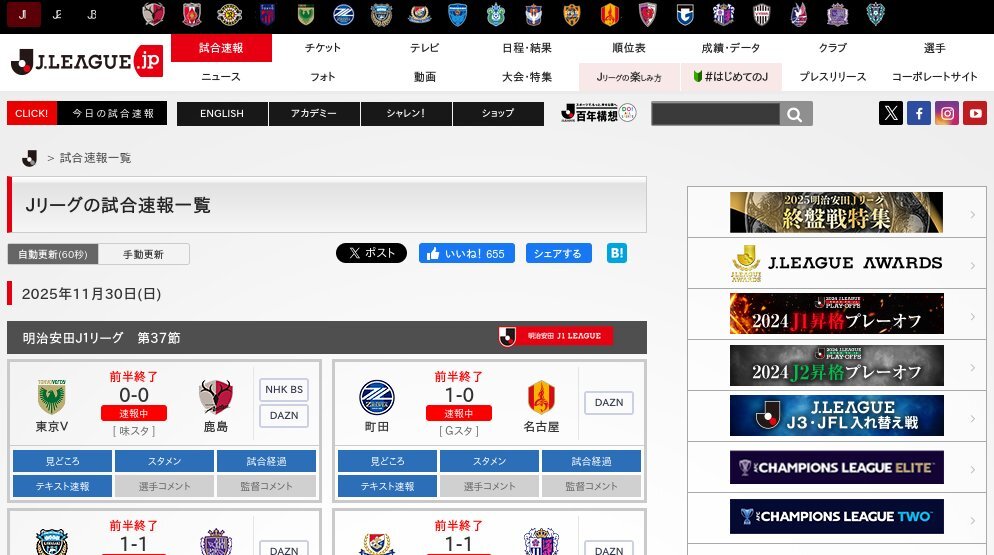
Task: Switch to 自動更新(60秒) auto refresh
Action: pyautogui.click(x=52, y=254)
